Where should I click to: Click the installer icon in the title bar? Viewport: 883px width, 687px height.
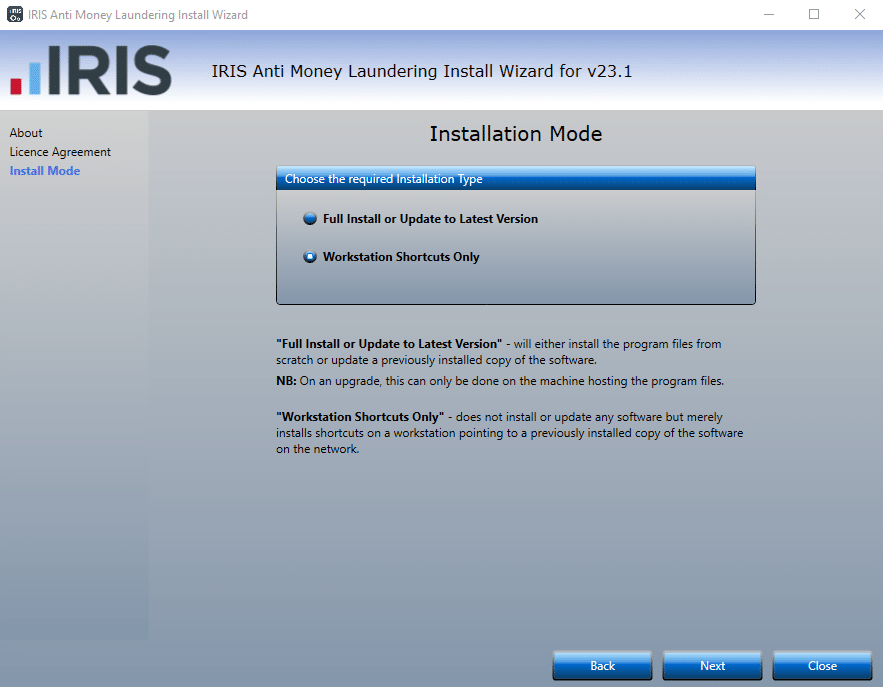pos(15,15)
